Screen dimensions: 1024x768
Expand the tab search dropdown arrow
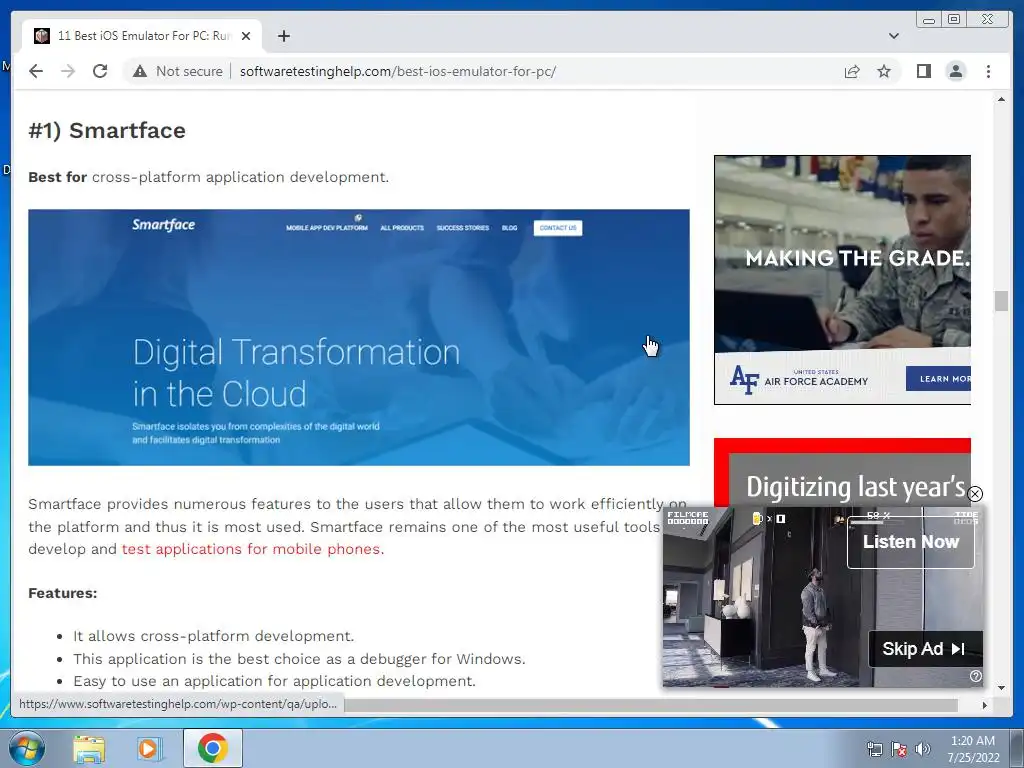[x=893, y=36]
